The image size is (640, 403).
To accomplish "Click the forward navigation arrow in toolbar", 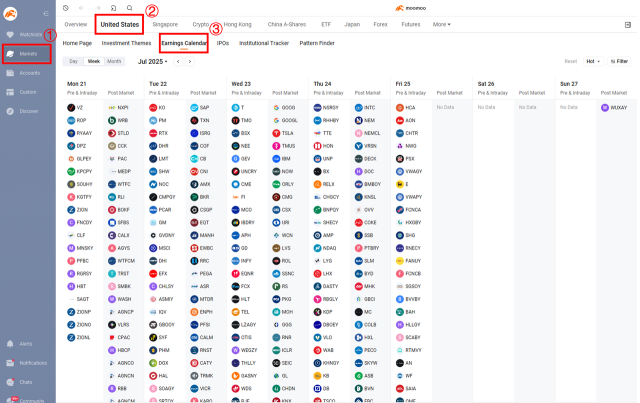I will pos(98,8).
